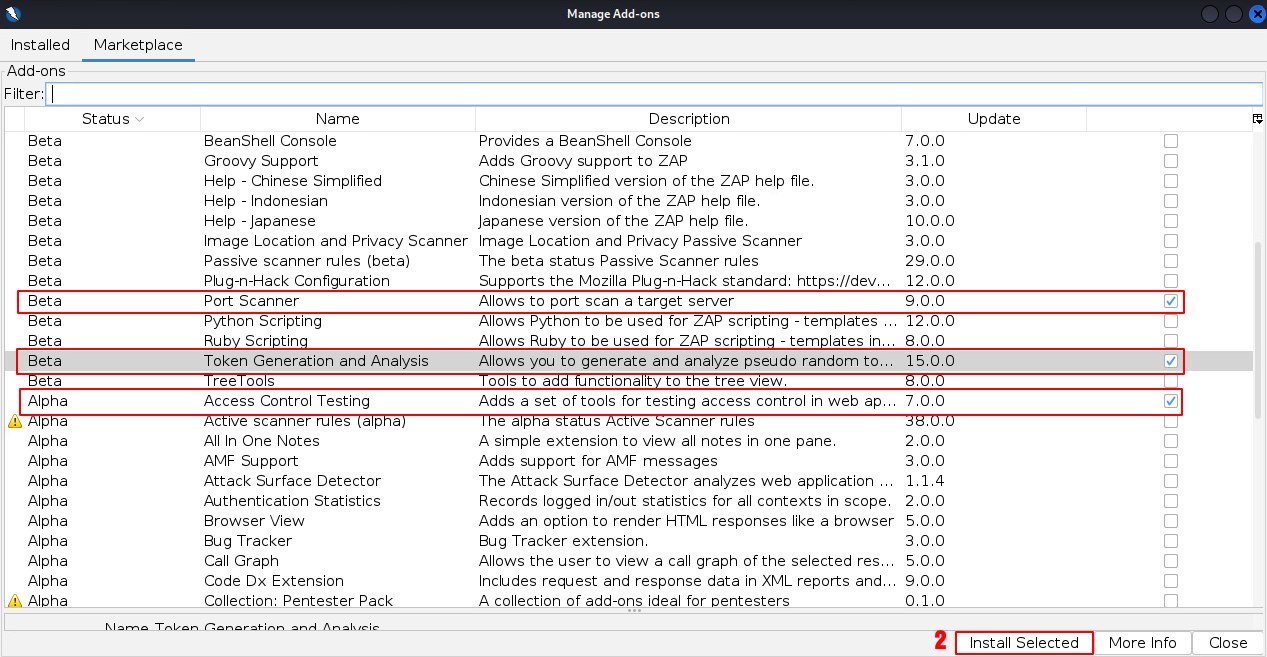Tick the Python Scripting checkbox

[x=1170, y=321]
